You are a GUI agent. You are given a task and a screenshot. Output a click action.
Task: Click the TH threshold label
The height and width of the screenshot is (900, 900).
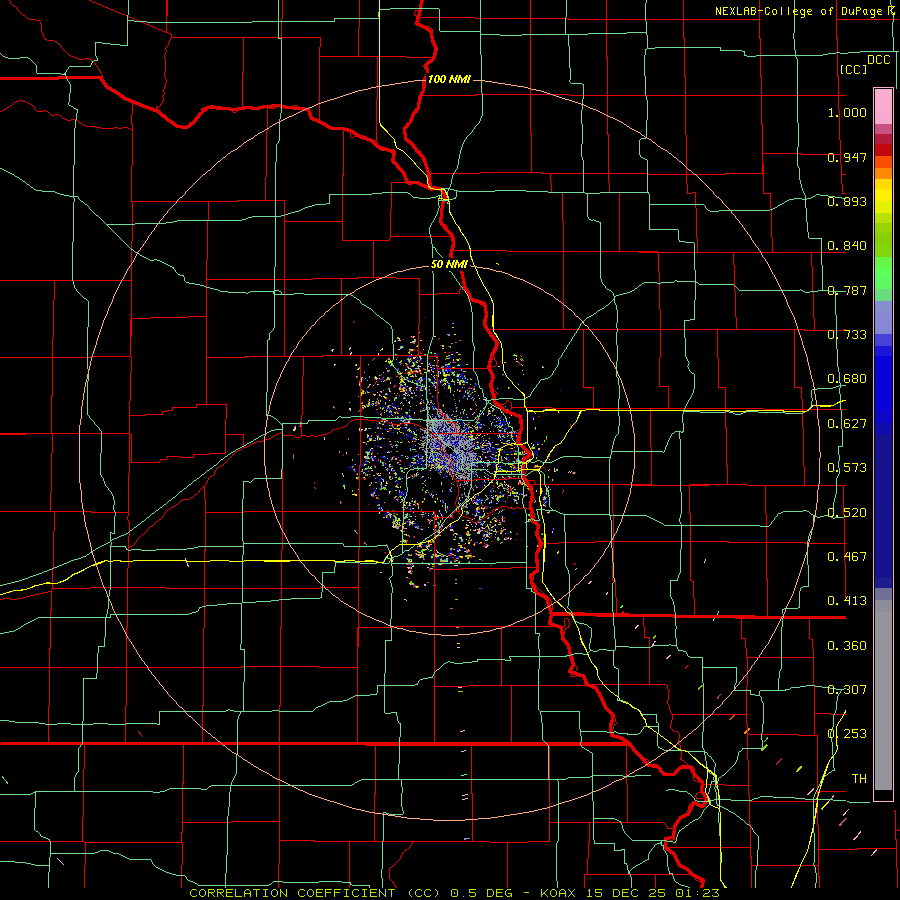(x=859, y=779)
